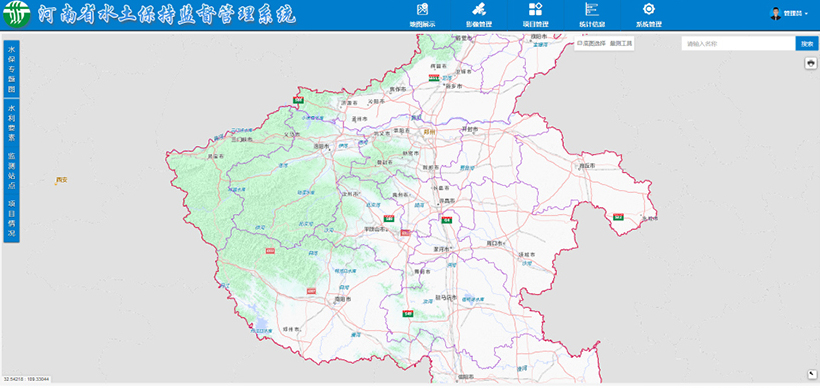Click the 搜索 search button
Viewport: 820px width, 388px height.
click(807, 44)
